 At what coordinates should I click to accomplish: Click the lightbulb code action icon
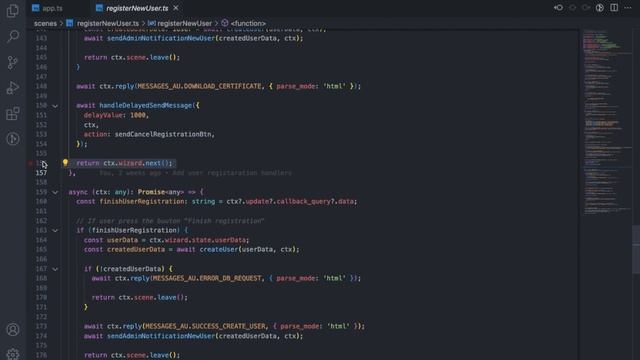click(65, 163)
